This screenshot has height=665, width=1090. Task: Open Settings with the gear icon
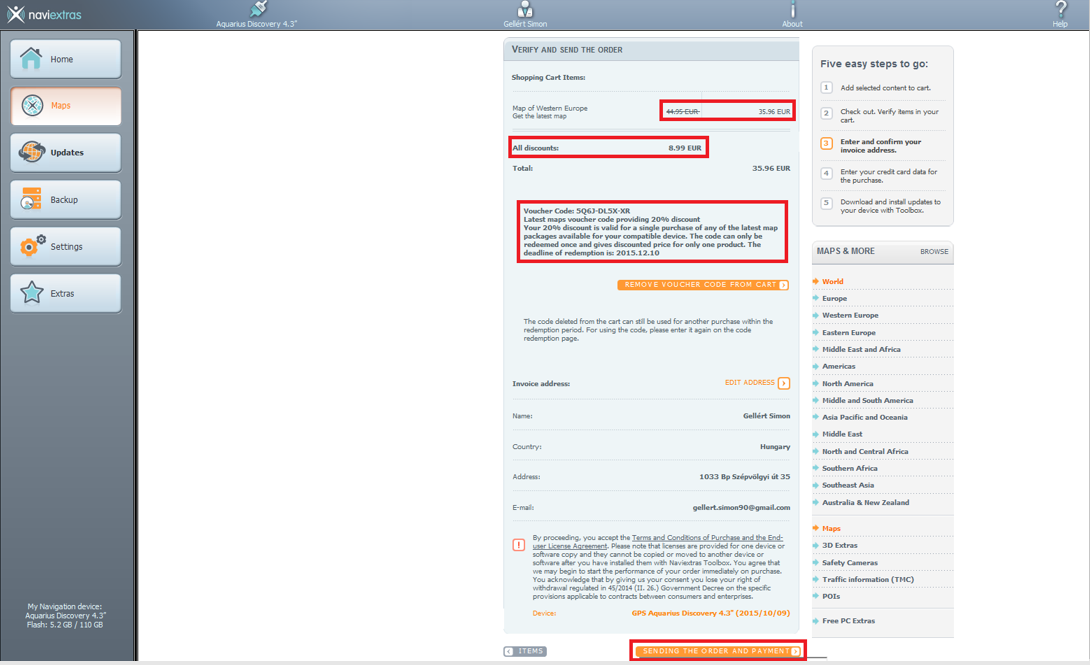coord(66,247)
